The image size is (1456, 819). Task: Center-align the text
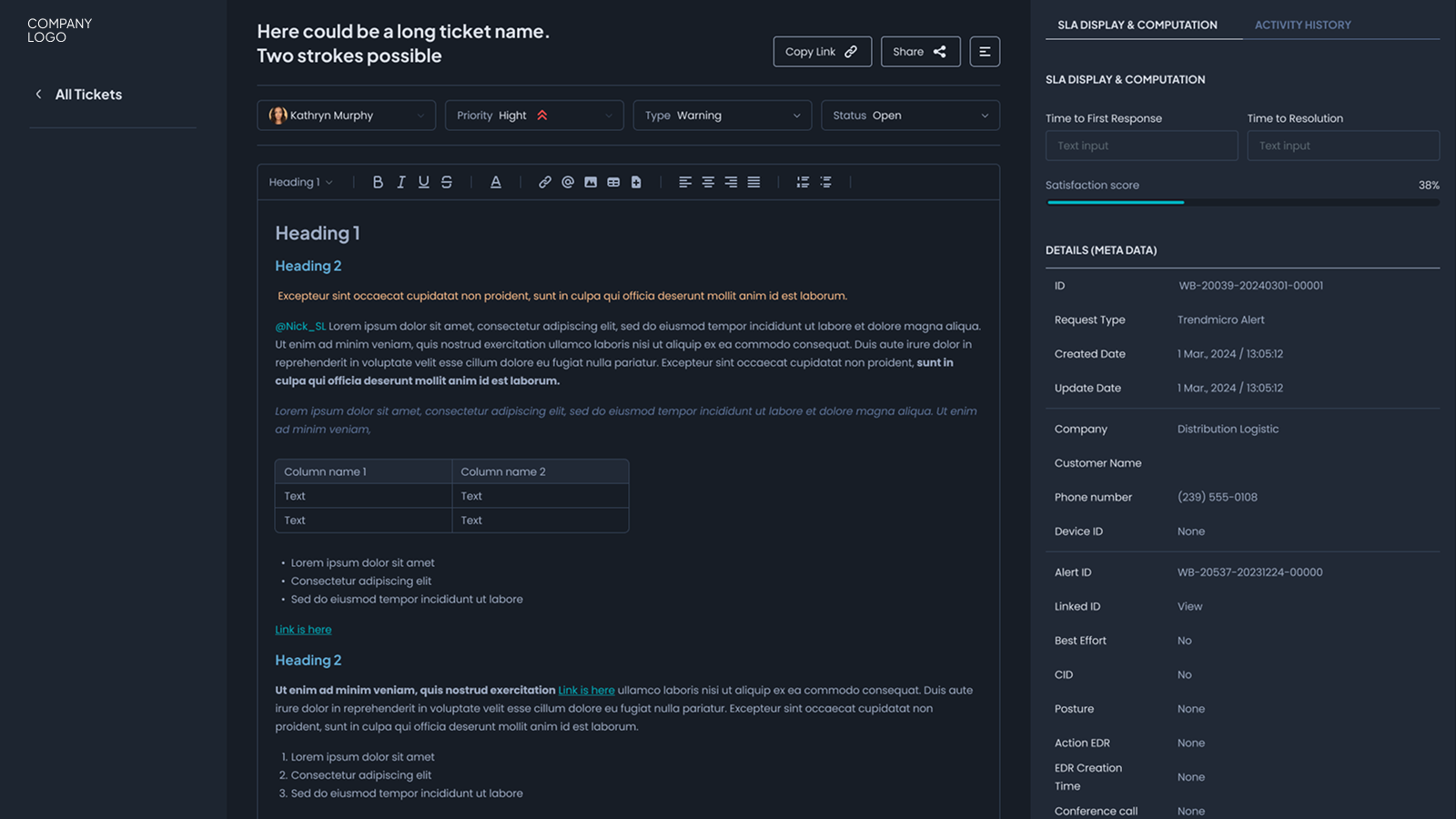(x=708, y=182)
